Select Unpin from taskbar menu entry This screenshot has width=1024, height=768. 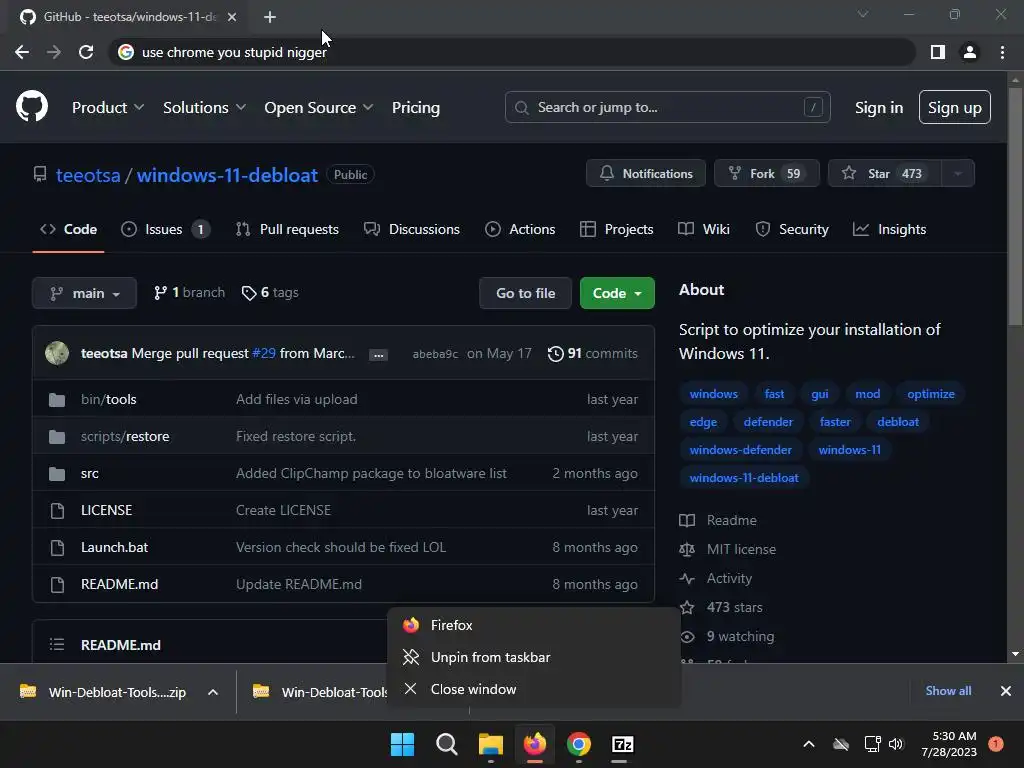click(x=534, y=657)
